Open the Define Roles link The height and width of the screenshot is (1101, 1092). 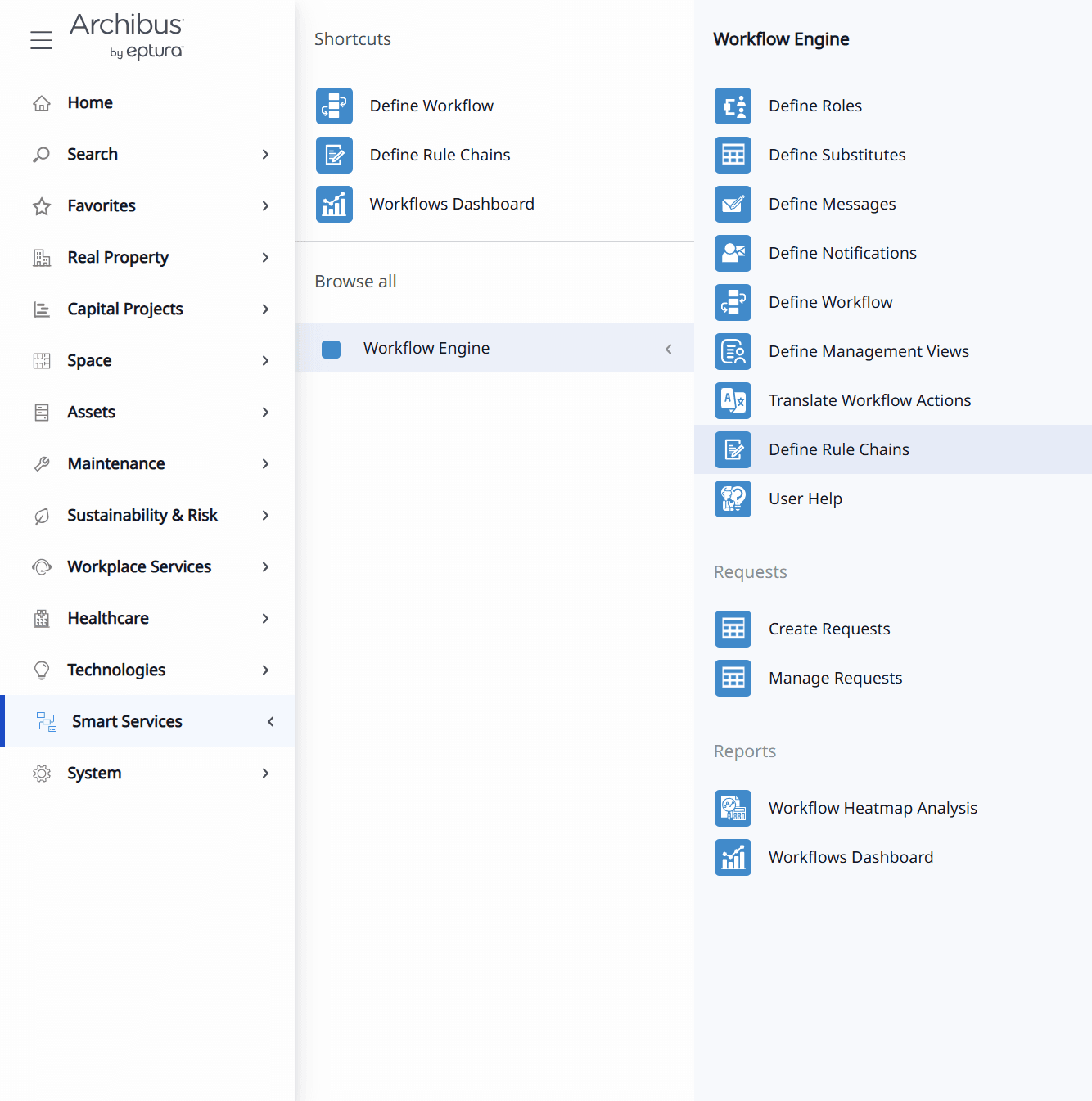pyautogui.click(x=815, y=106)
